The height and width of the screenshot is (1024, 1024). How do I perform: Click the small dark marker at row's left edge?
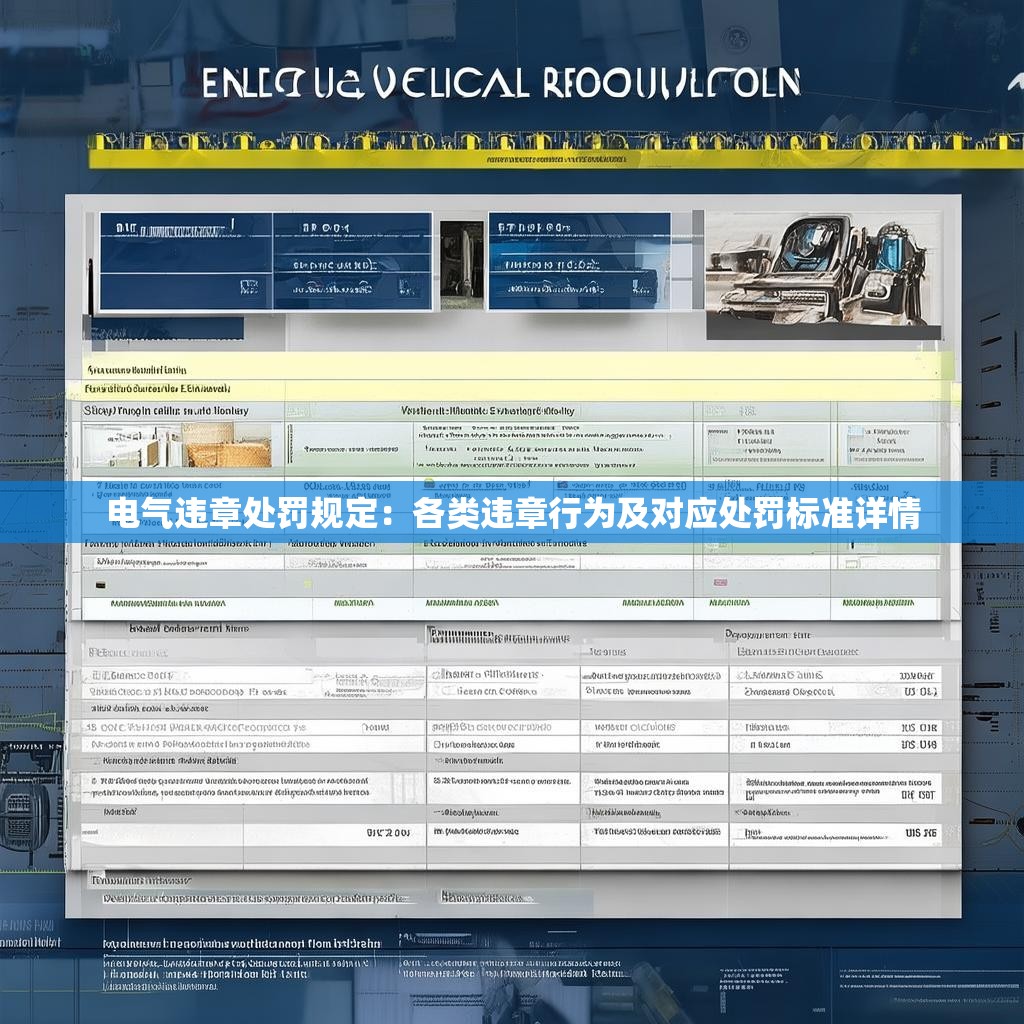(x=99, y=583)
